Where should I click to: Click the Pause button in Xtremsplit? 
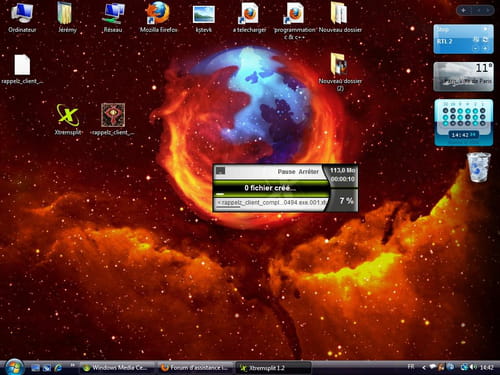pos(286,172)
